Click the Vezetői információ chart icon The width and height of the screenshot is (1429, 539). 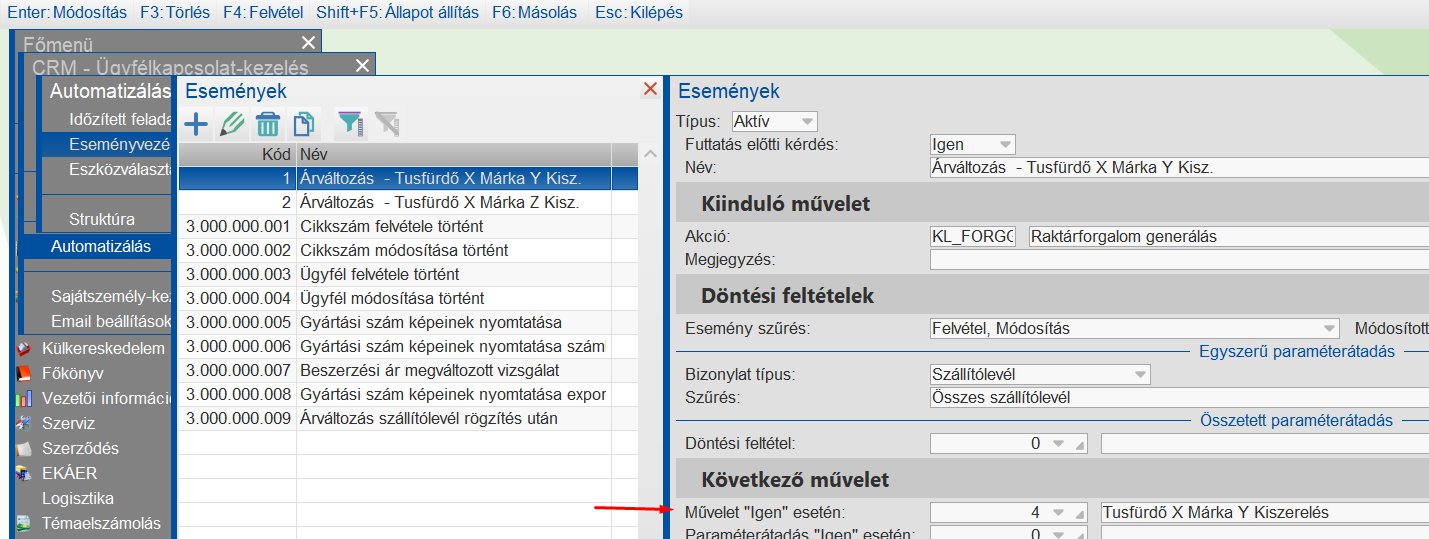point(24,399)
